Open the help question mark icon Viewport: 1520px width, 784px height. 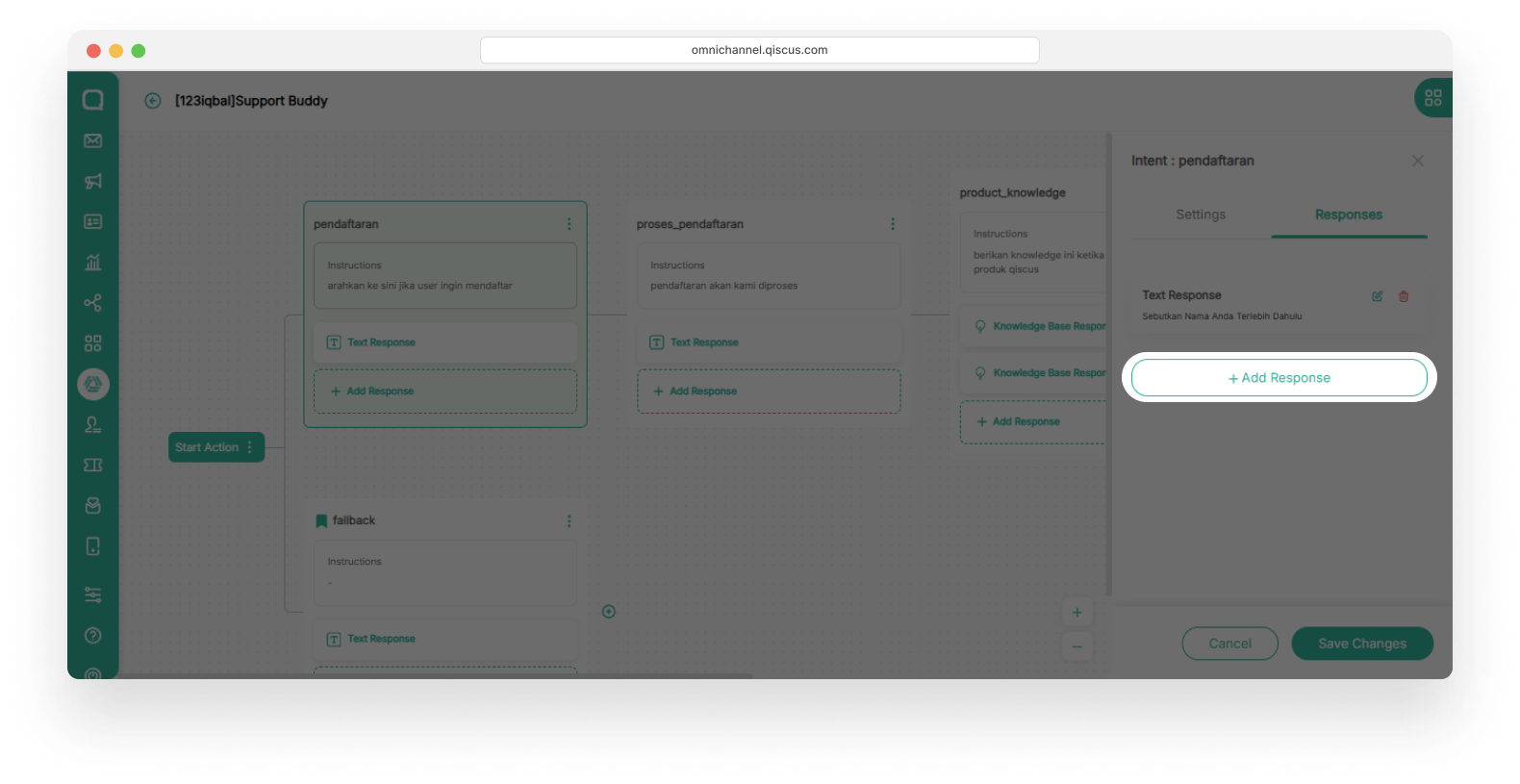(93, 635)
